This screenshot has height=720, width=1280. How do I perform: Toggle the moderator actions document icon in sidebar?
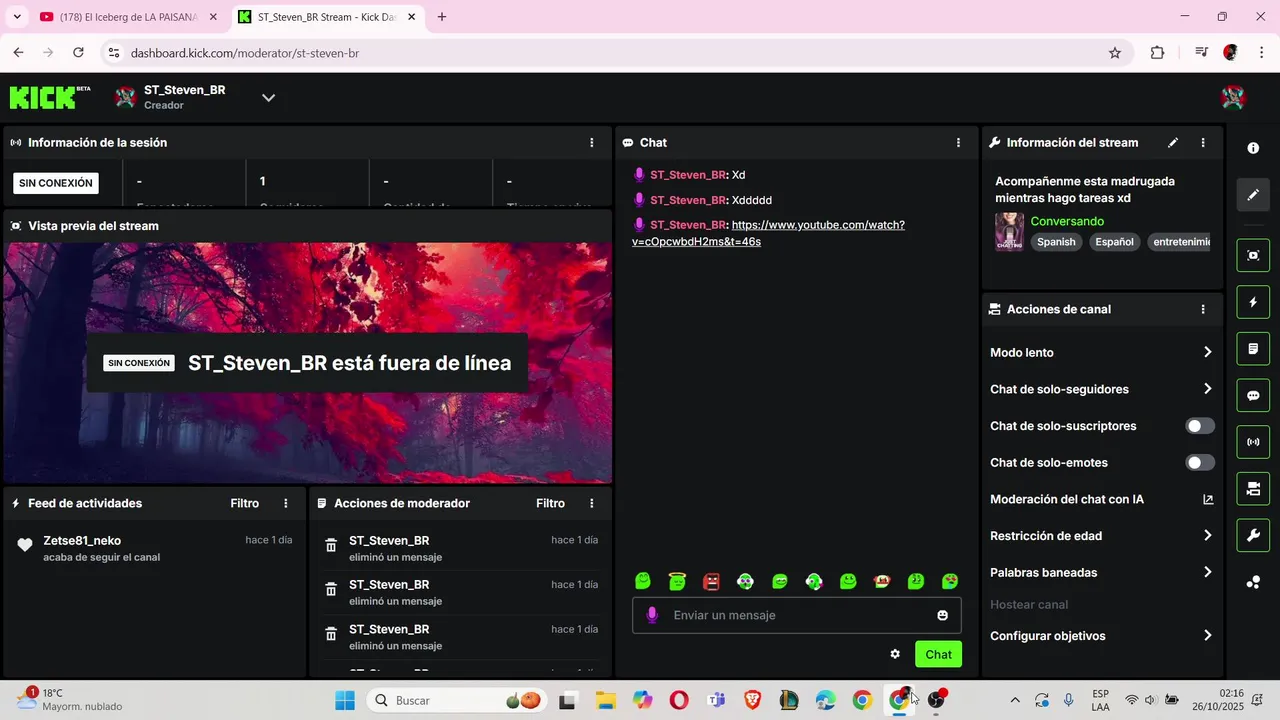click(1253, 349)
